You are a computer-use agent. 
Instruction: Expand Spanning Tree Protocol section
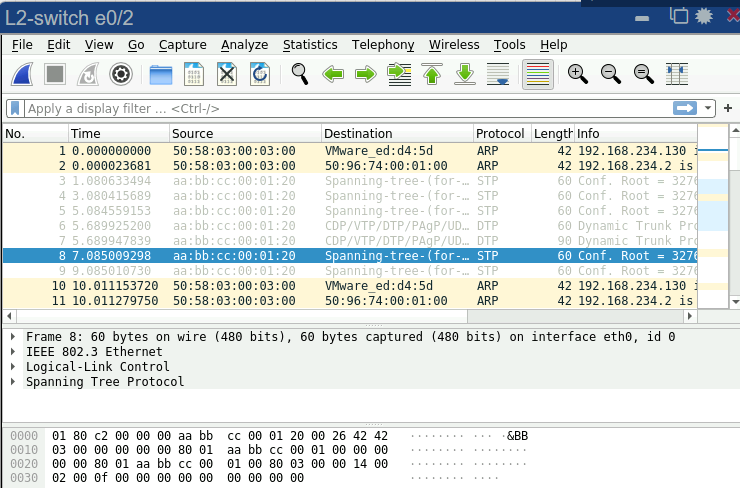[x=13, y=382]
